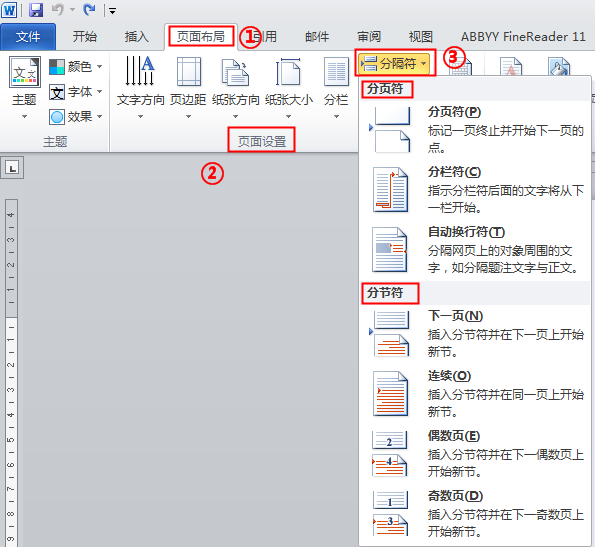Click the 页边距 margins icon
The image size is (595, 547).
point(189,72)
